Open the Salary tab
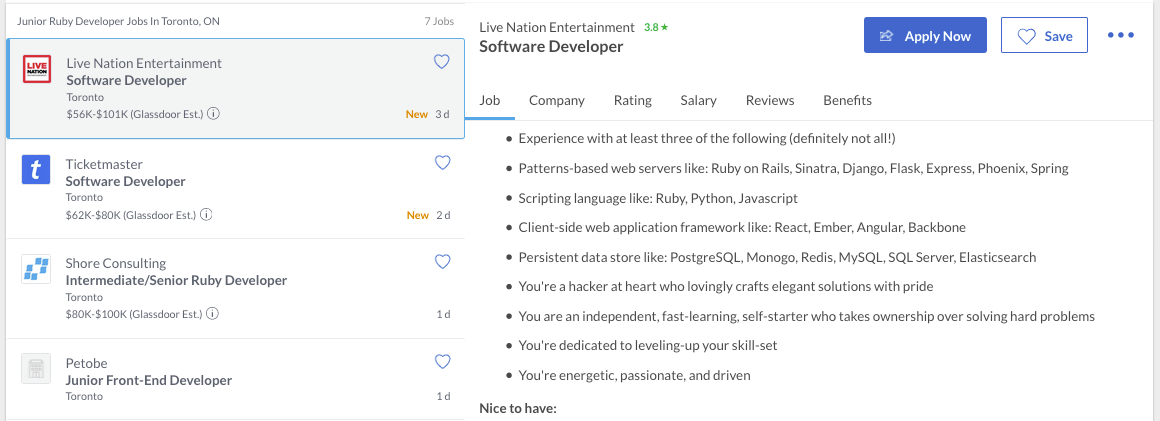The width and height of the screenshot is (1160, 421). (698, 100)
